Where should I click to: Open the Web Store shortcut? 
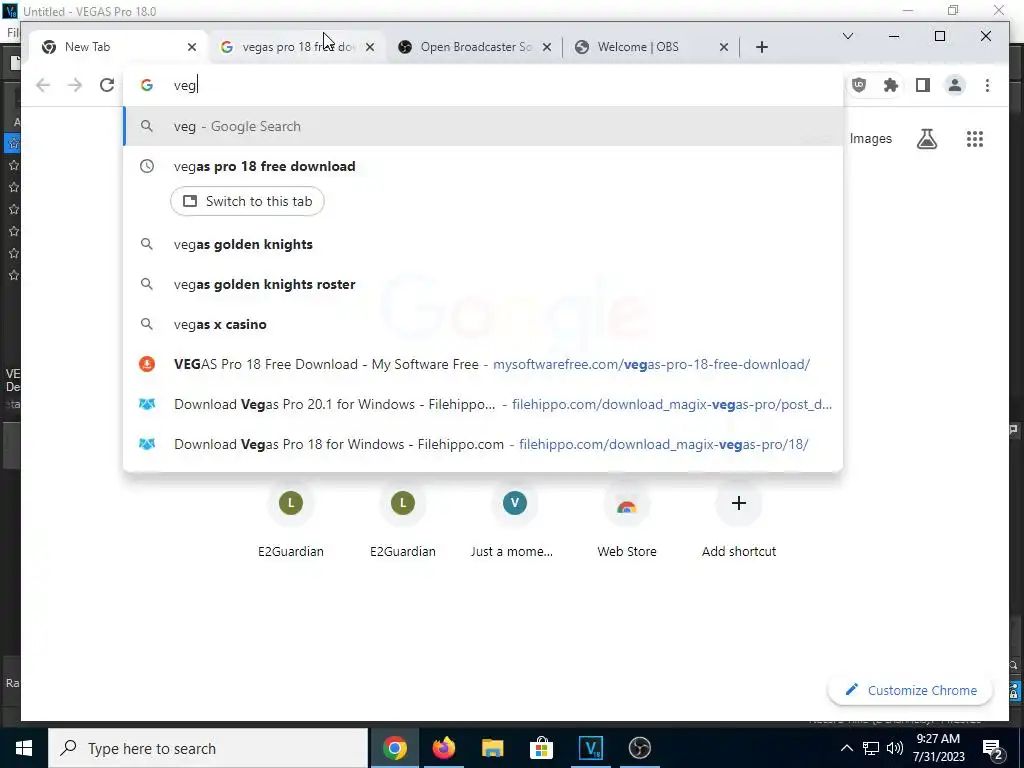tap(626, 522)
